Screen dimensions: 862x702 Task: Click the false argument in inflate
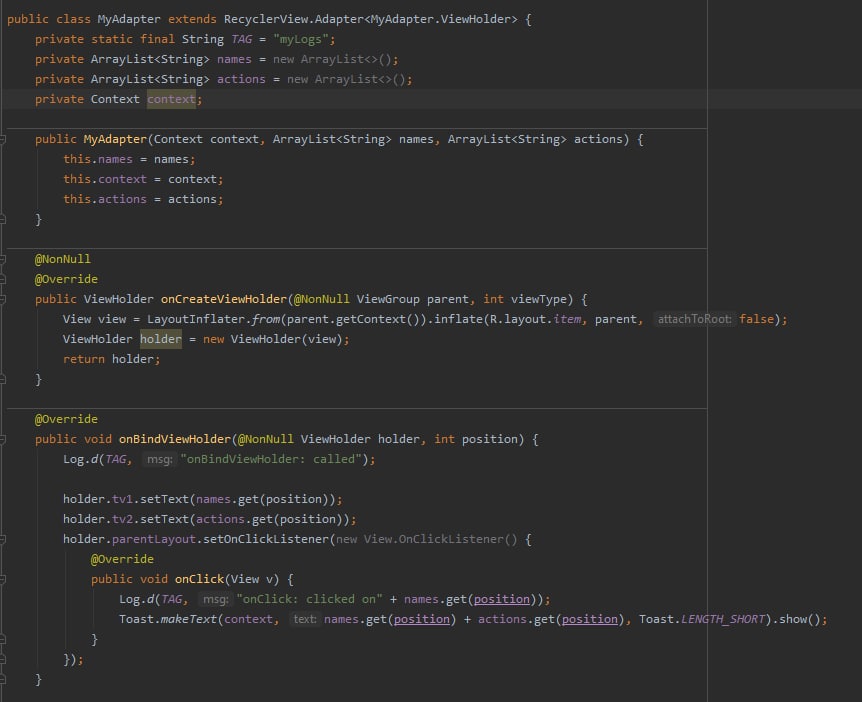(x=756, y=319)
